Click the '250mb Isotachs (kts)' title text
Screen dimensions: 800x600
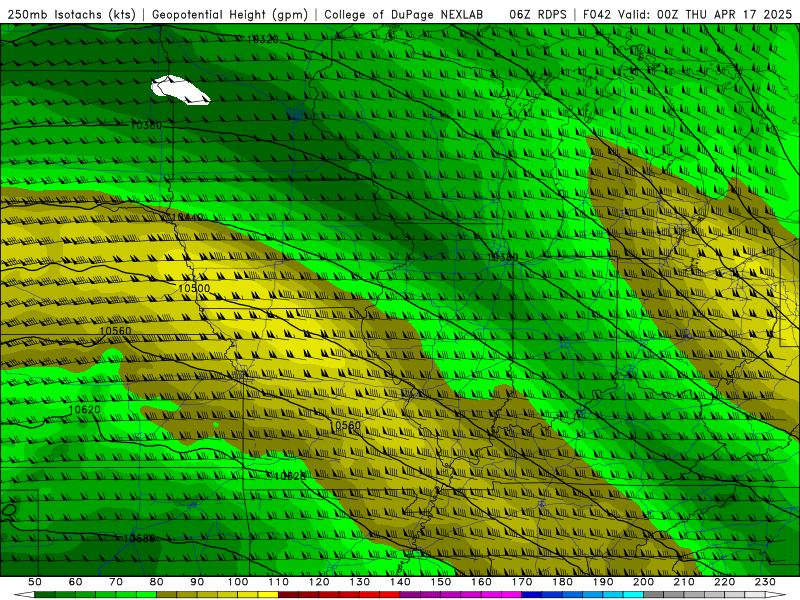[x=71, y=15]
